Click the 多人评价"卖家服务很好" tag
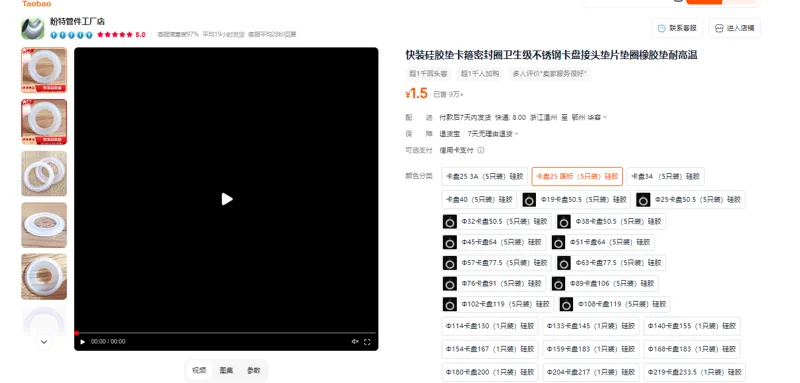 [549, 74]
